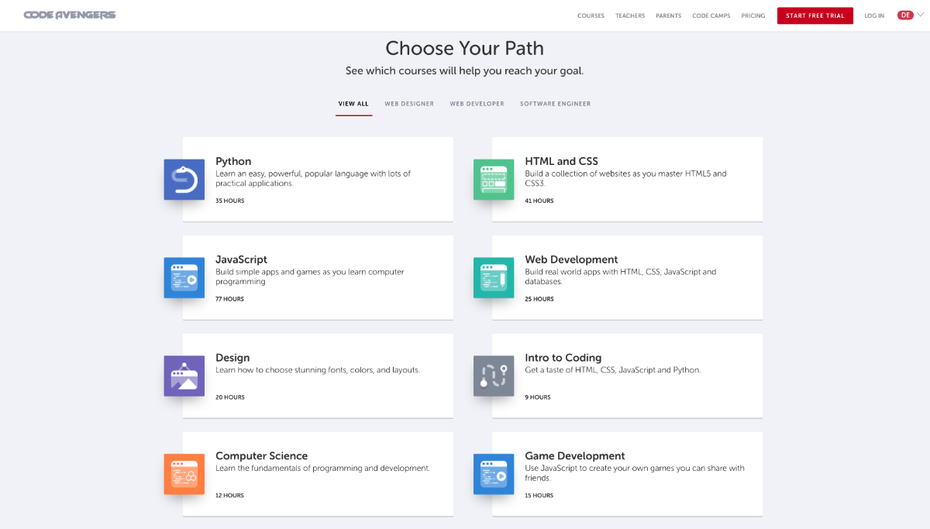Open the Code Camps navigation link

[711, 16]
